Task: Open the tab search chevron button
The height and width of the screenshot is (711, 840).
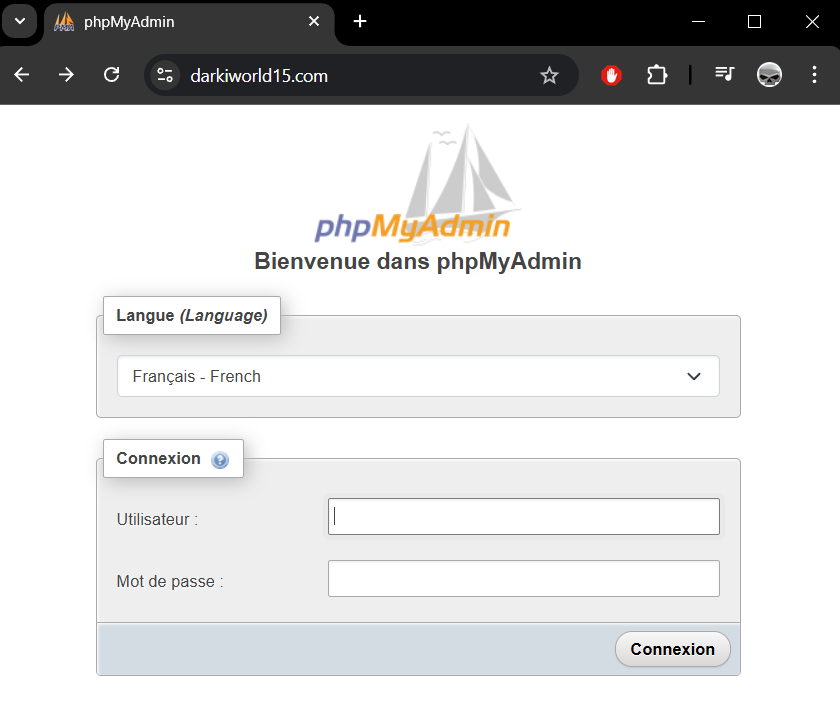Action: 20,21
